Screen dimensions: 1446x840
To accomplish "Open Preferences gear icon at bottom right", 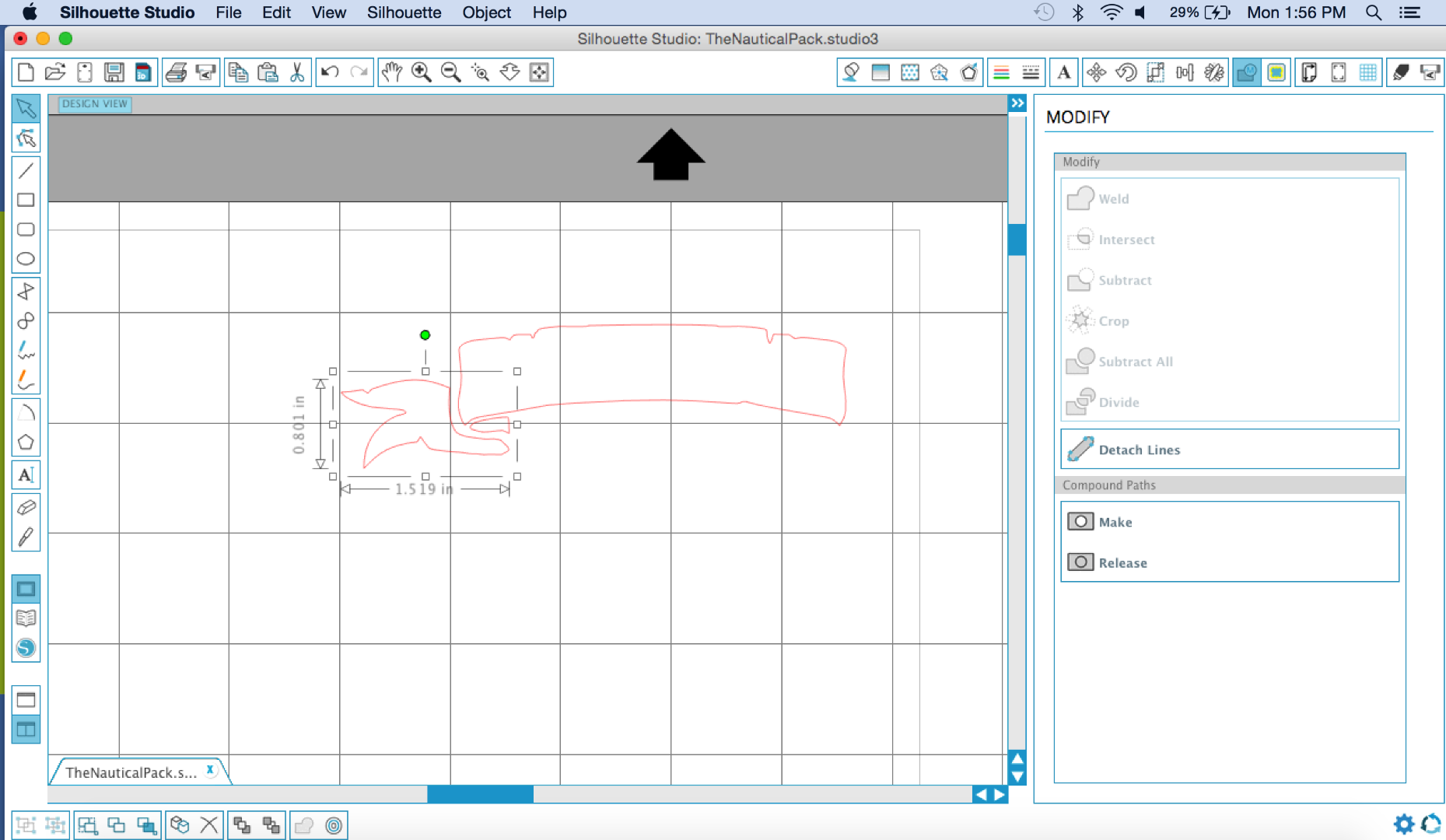I will pyautogui.click(x=1403, y=824).
